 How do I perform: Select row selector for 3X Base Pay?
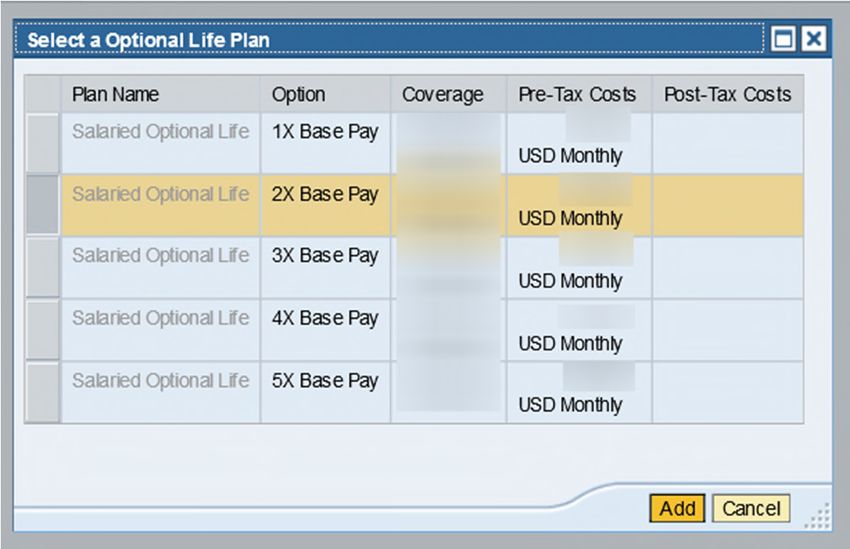42,267
